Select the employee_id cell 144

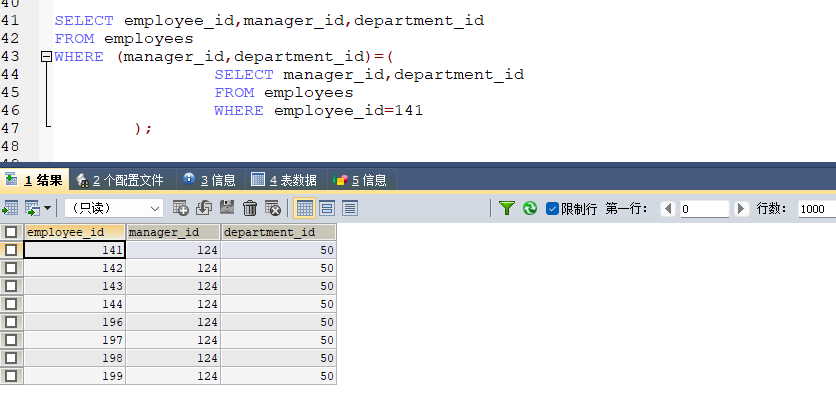tap(75, 304)
